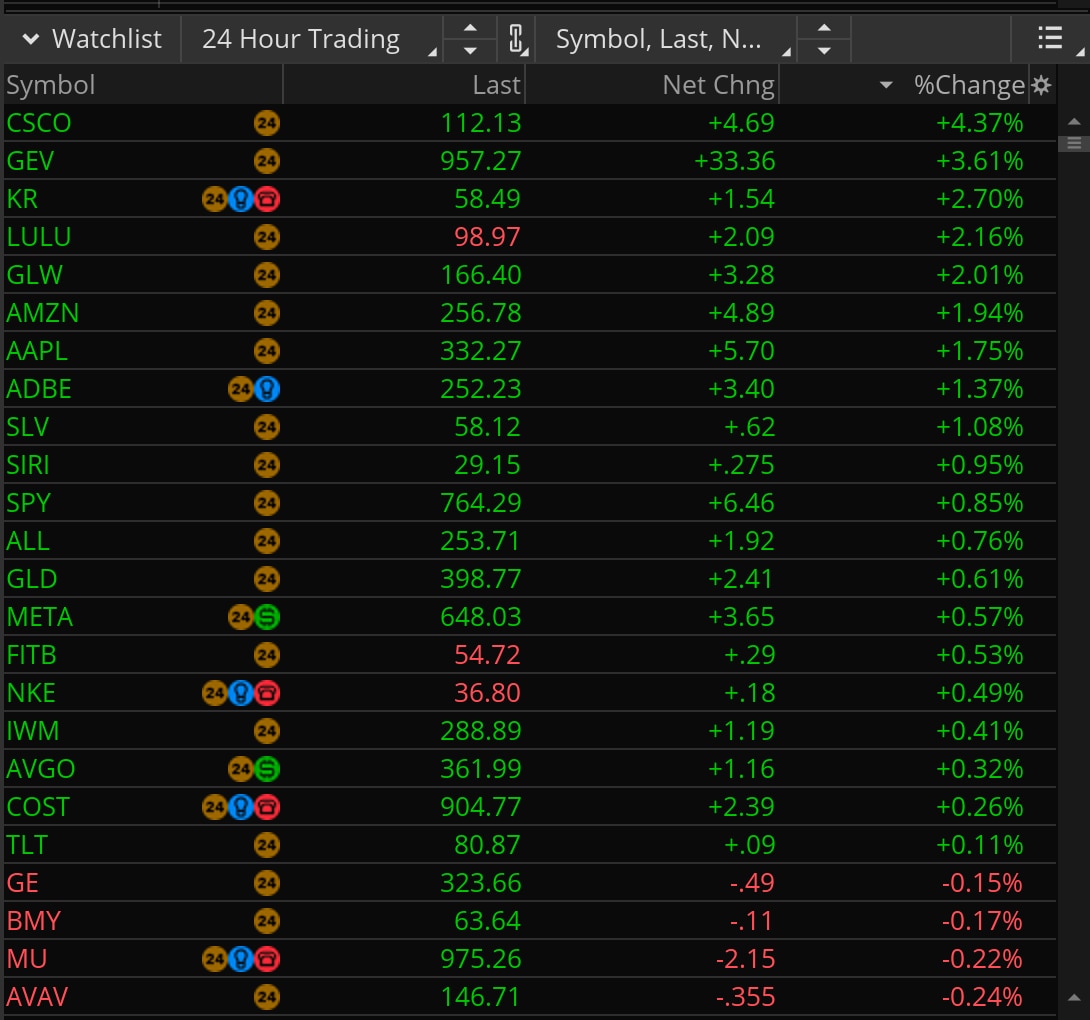The width and height of the screenshot is (1090, 1020).
Task: Select the GE symbol
Action: tap(23, 883)
